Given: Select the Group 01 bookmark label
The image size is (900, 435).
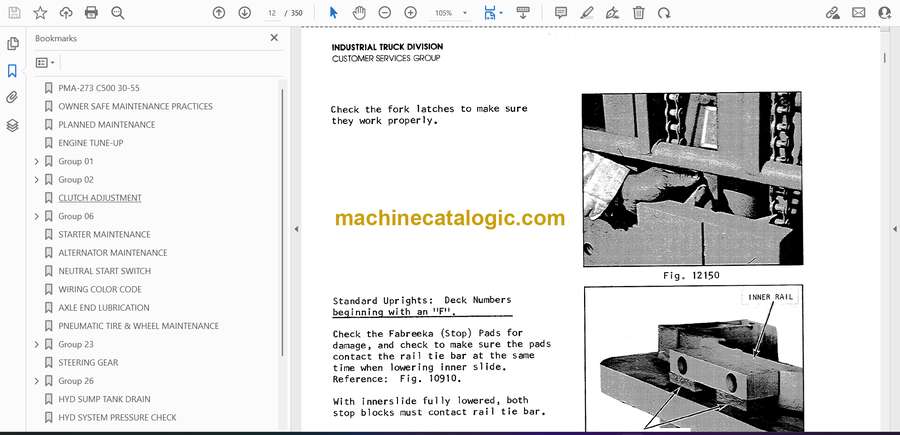Looking at the screenshot, I should (76, 161).
